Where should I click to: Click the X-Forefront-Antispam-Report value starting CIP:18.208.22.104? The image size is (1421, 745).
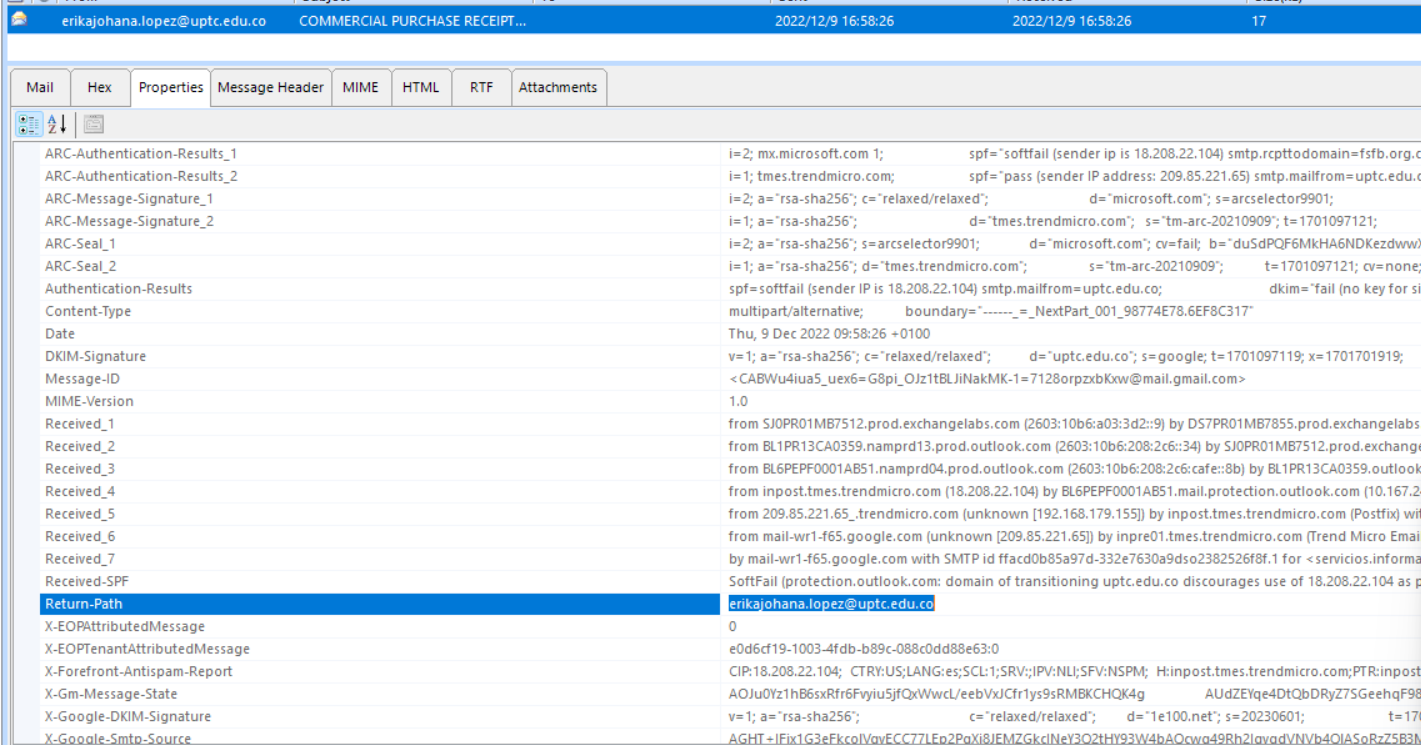[1074, 671]
